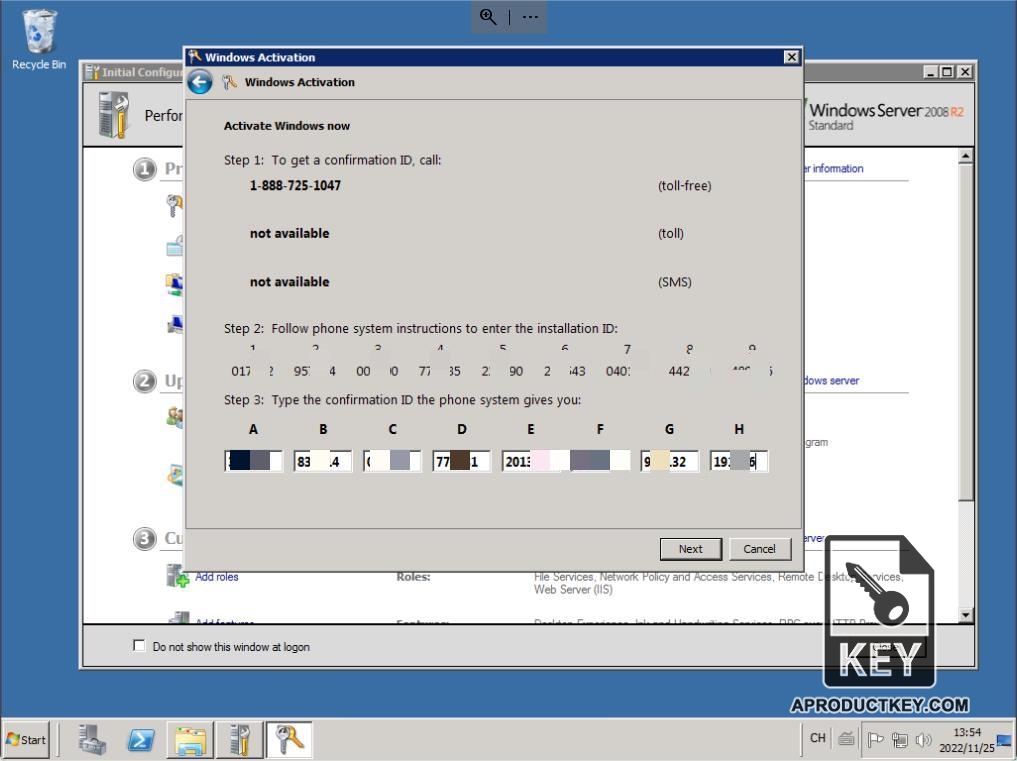This screenshot has height=761, width=1017.
Task: Open Windows Explorer from taskbar
Action: (x=190, y=740)
